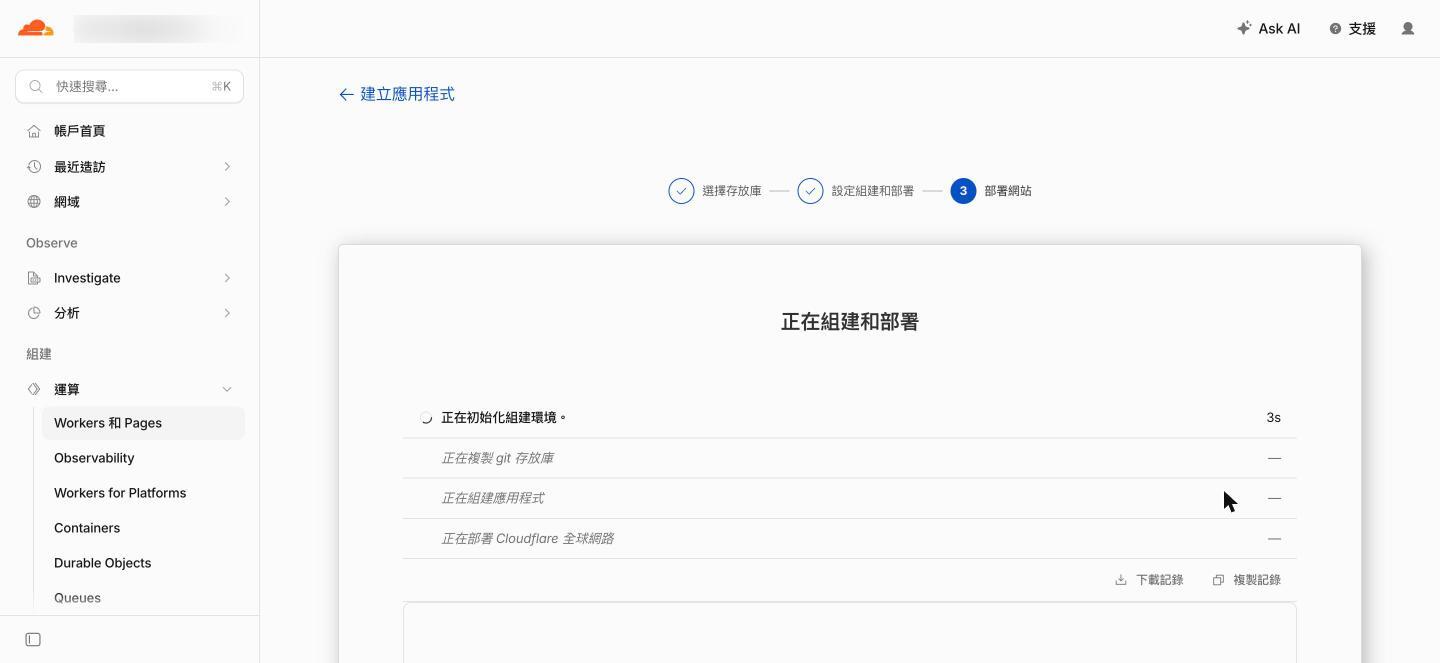Go back via 建立應用程式 link
The image size is (1440, 663).
(397, 94)
